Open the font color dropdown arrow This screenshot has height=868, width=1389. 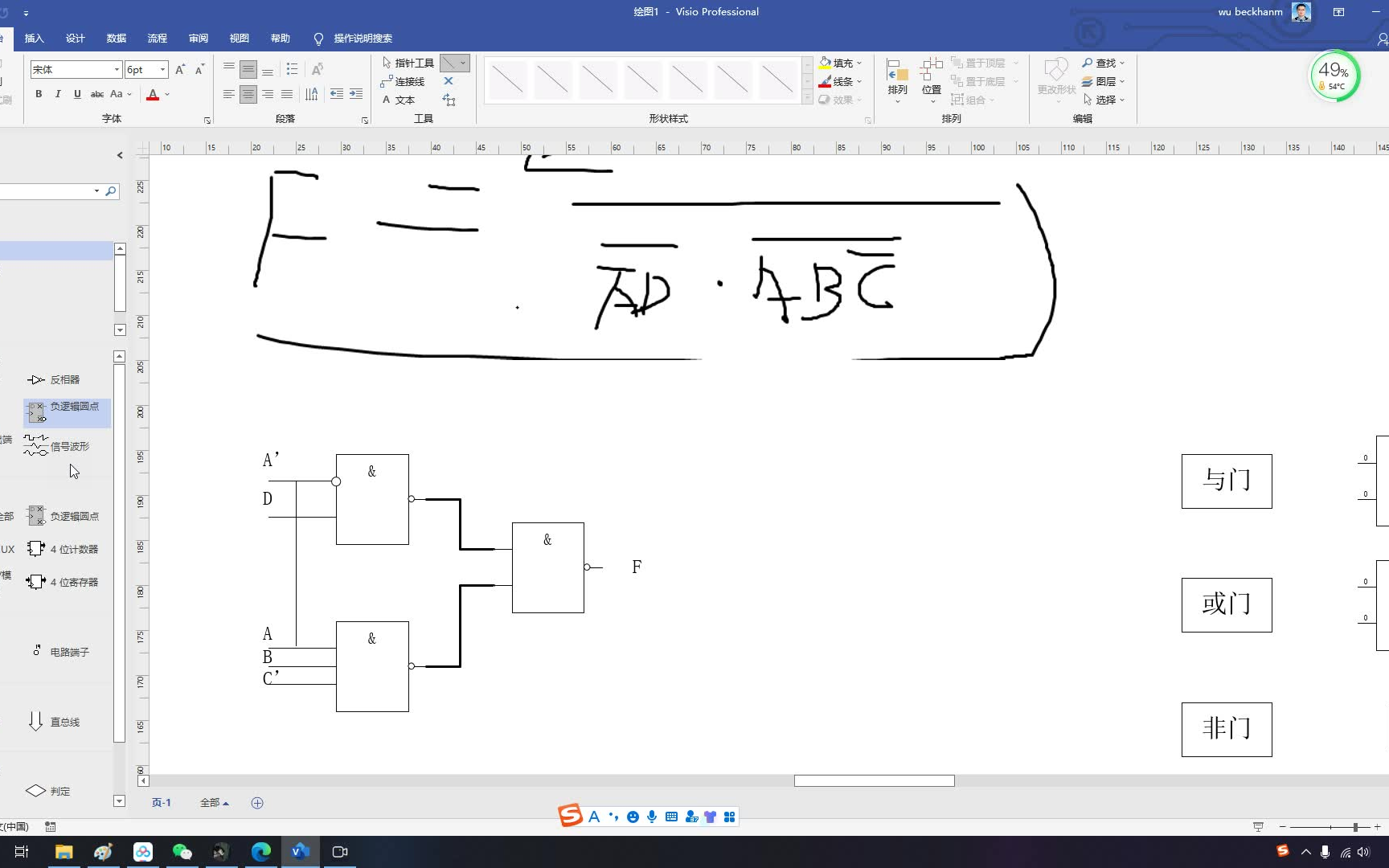click(x=167, y=94)
